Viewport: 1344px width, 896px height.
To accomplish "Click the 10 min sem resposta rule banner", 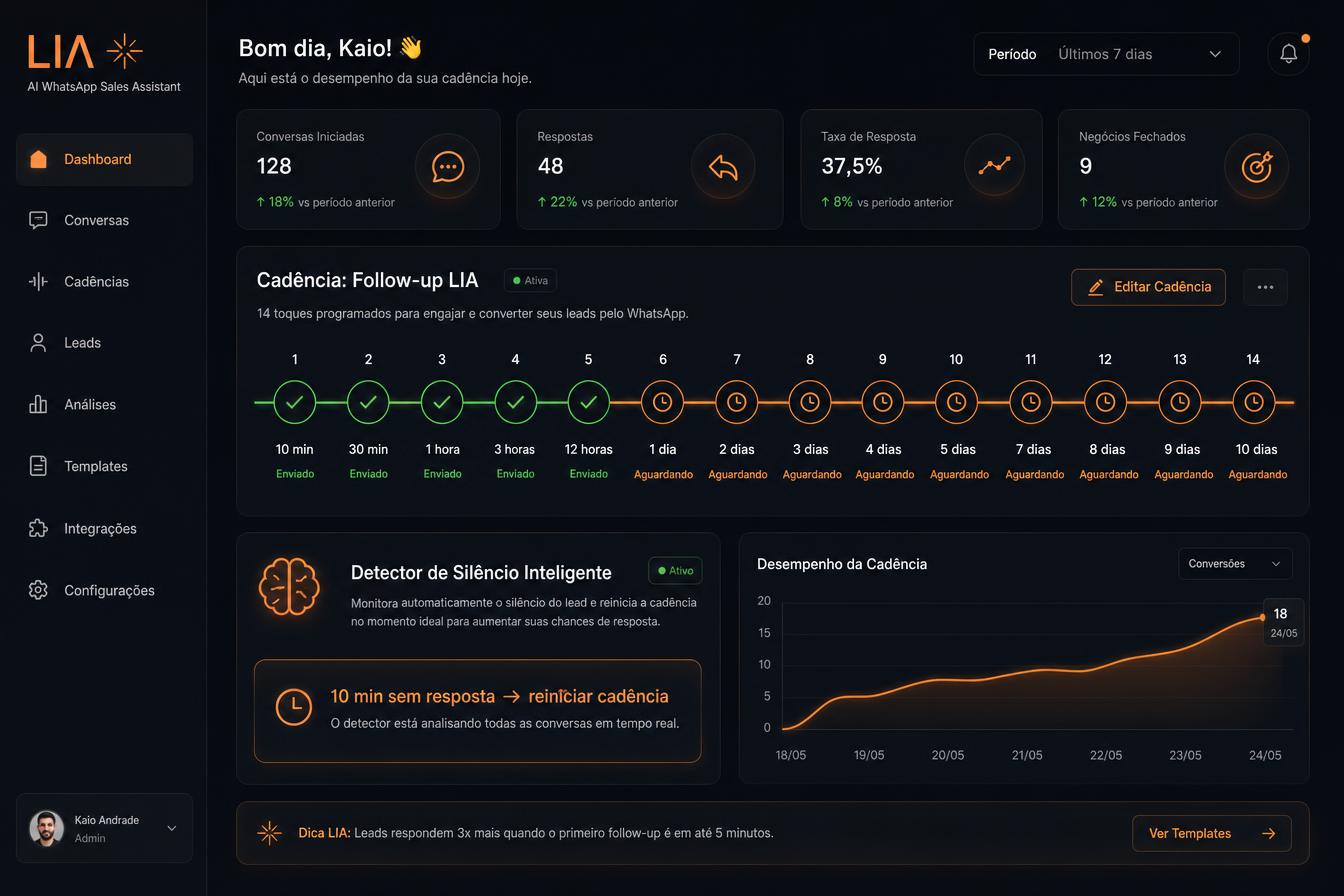I will 477,711.
